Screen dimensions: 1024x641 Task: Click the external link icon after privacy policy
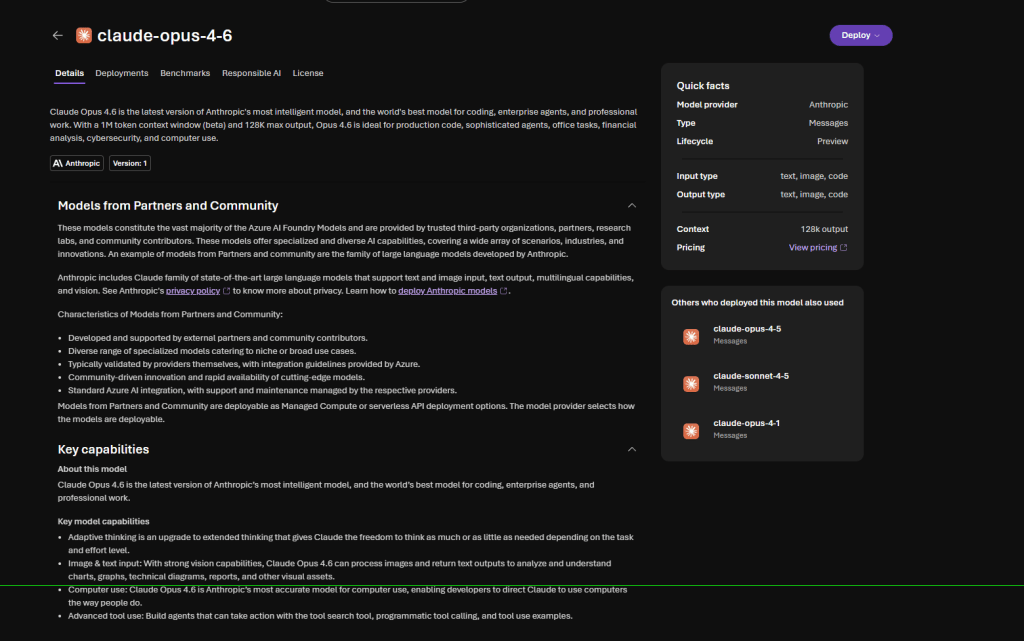point(225,291)
